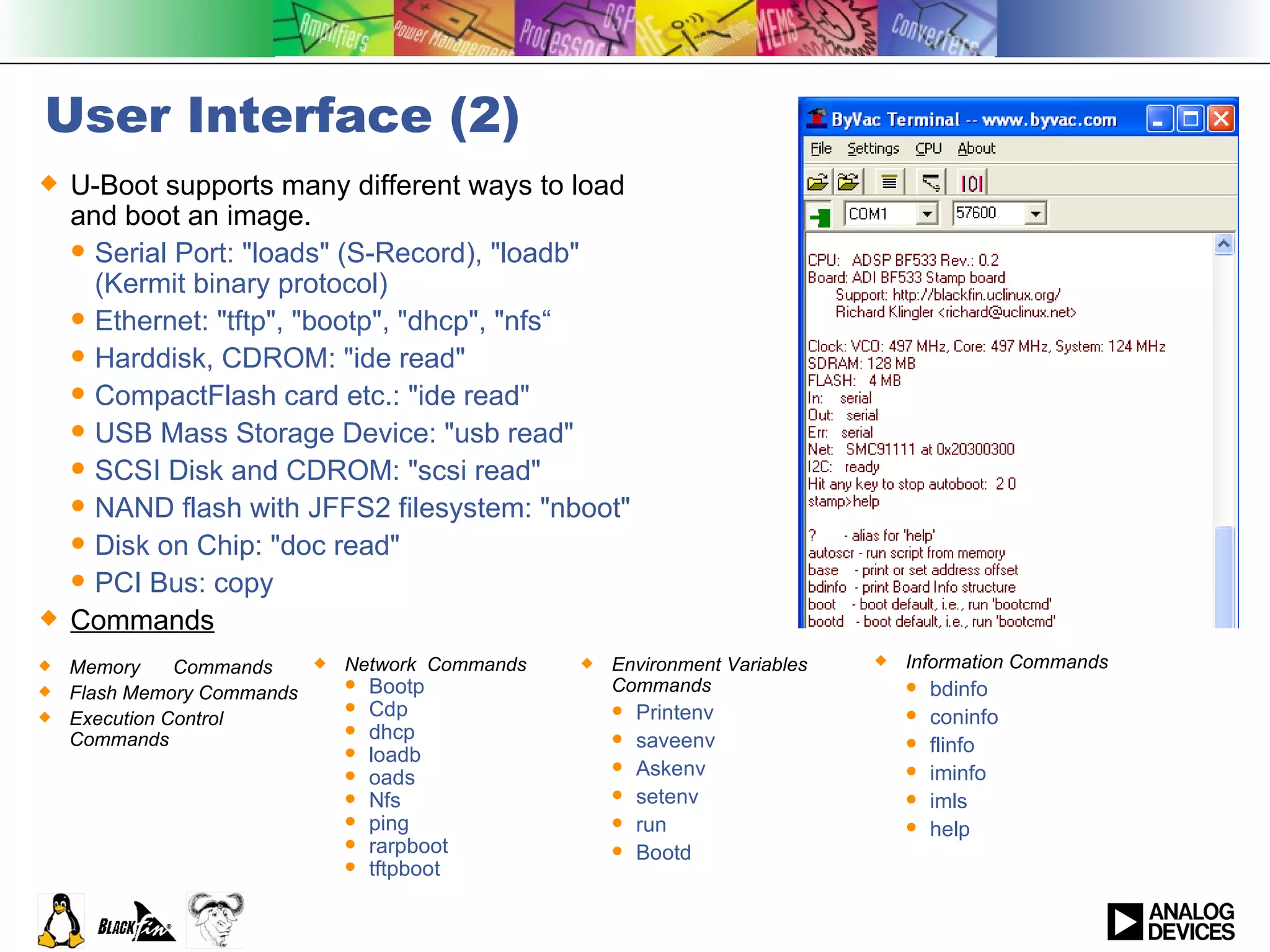
Task: Click the second open-folder toolbar icon
Action: click(848, 183)
